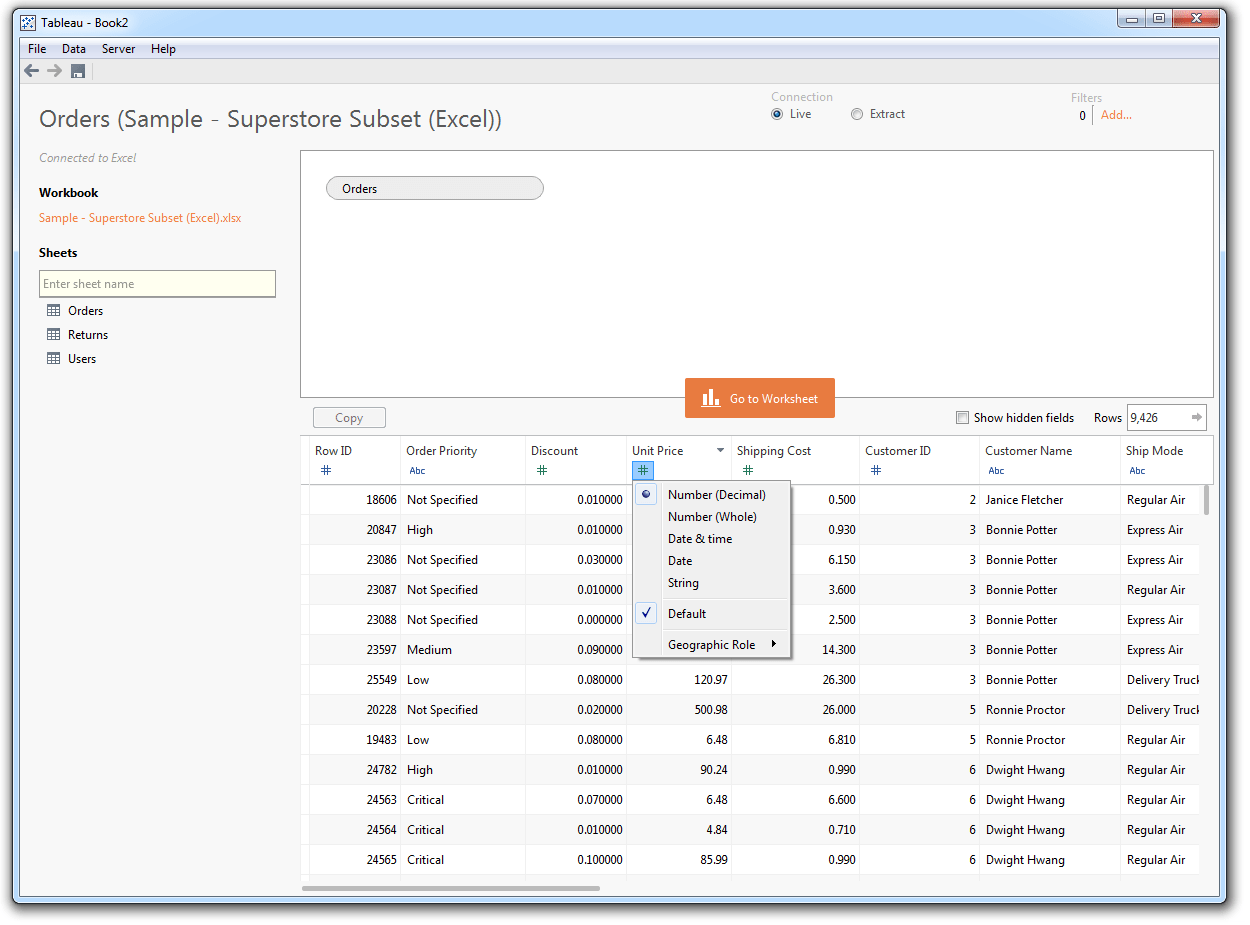This screenshot has height=925, width=1250.
Task: Toggle the Default checkmark menu option
Action: coord(711,613)
